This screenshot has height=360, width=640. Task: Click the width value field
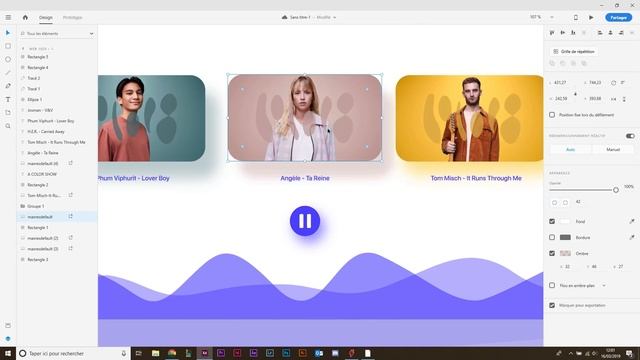pyautogui.click(x=560, y=83)
